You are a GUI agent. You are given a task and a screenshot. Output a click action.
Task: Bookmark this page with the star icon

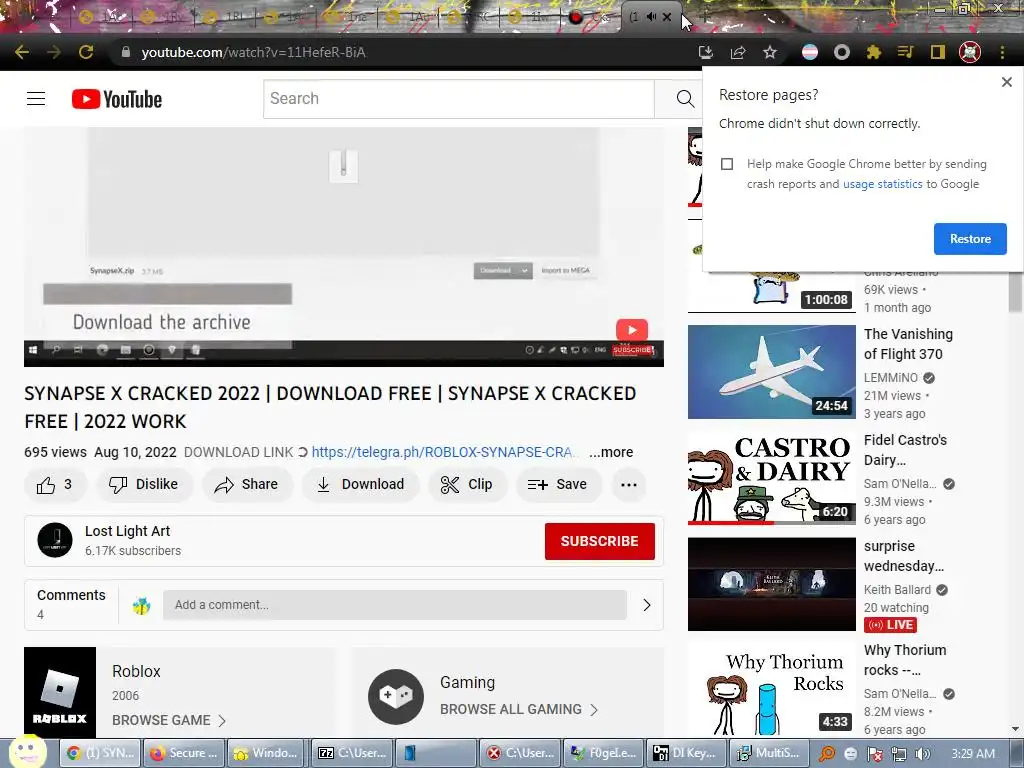tap(770, 52)
